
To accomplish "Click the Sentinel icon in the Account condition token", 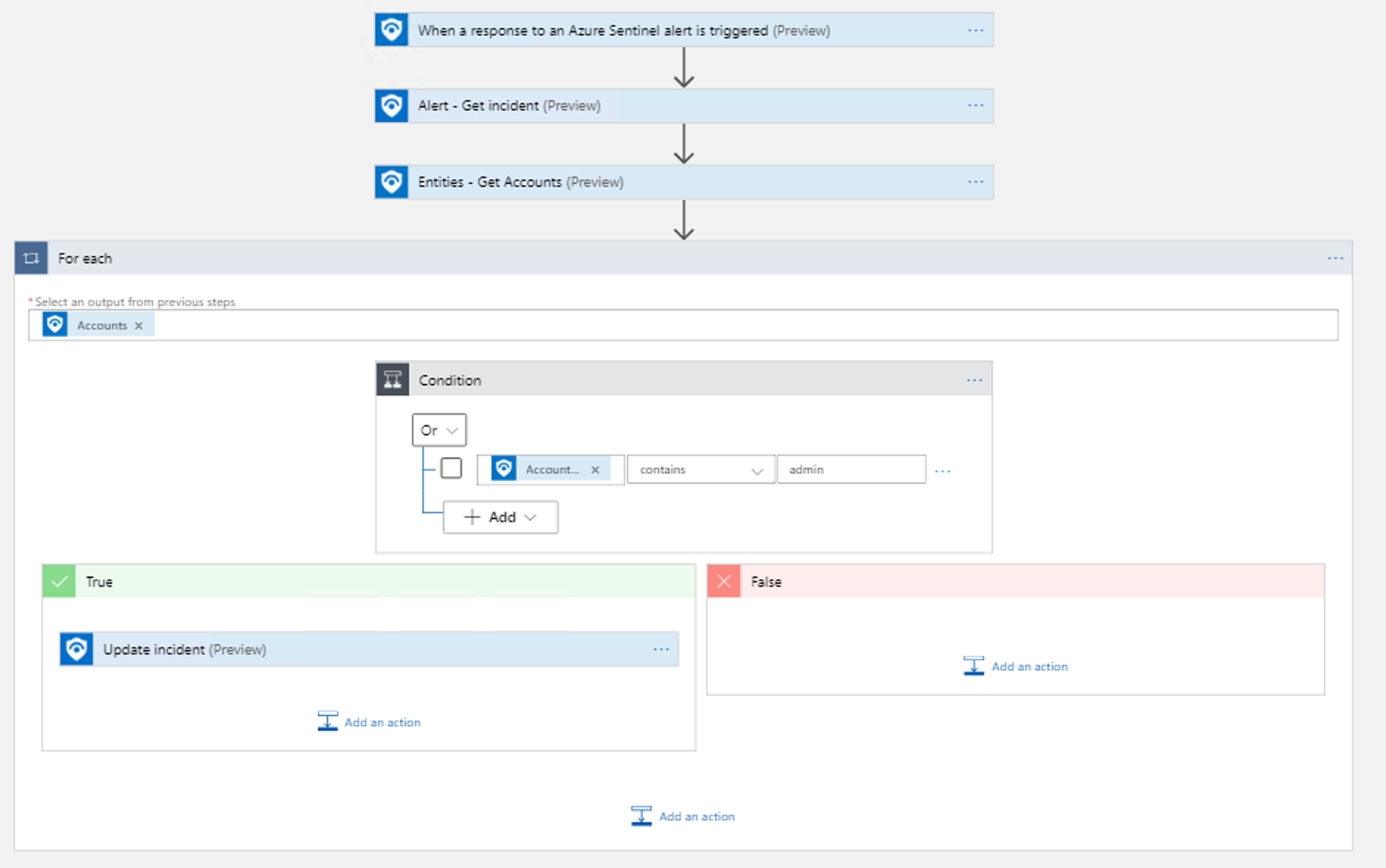I will click(504, 469).
